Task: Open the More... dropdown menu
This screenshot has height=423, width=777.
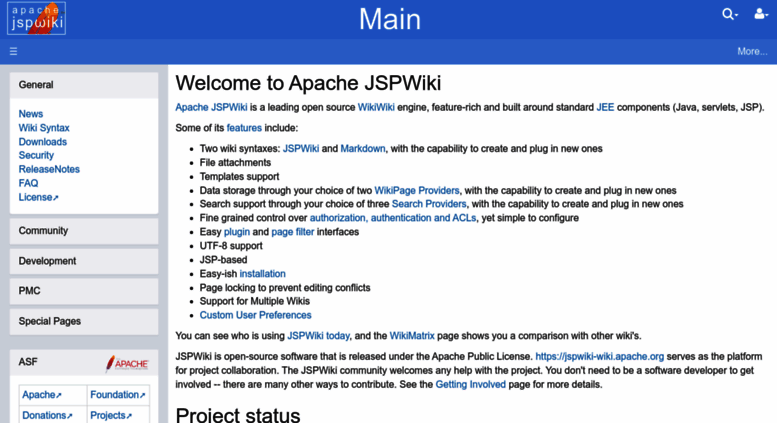Action: 752,52
